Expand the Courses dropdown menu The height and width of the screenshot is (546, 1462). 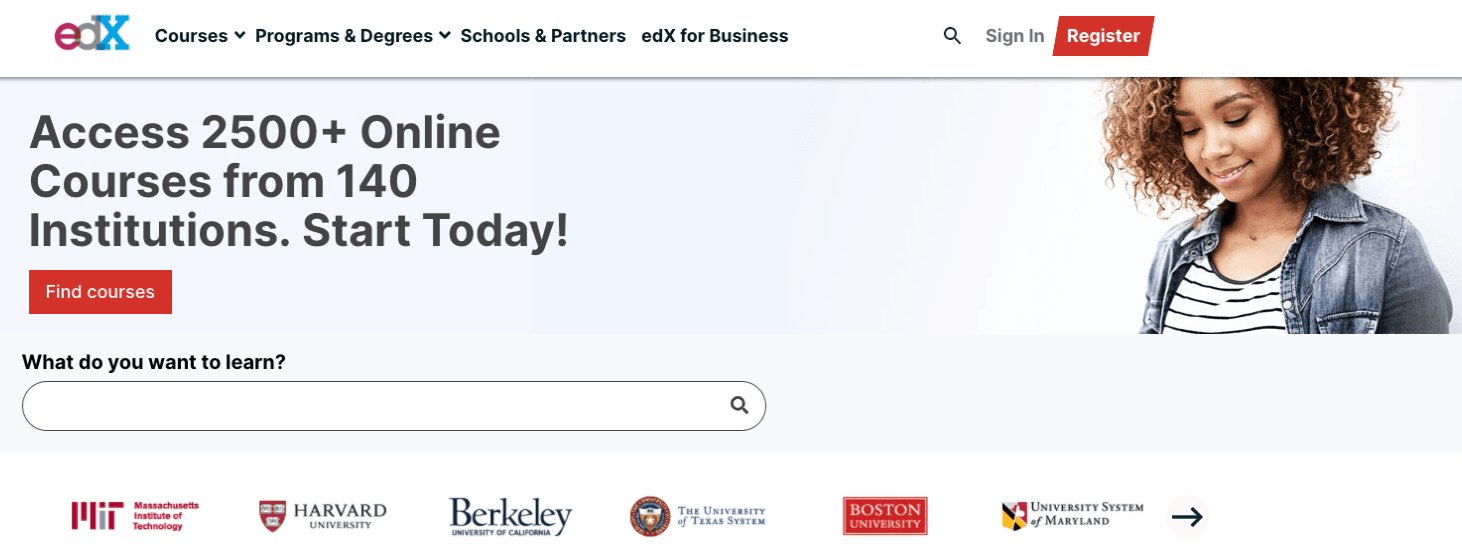tap(200, 36)
